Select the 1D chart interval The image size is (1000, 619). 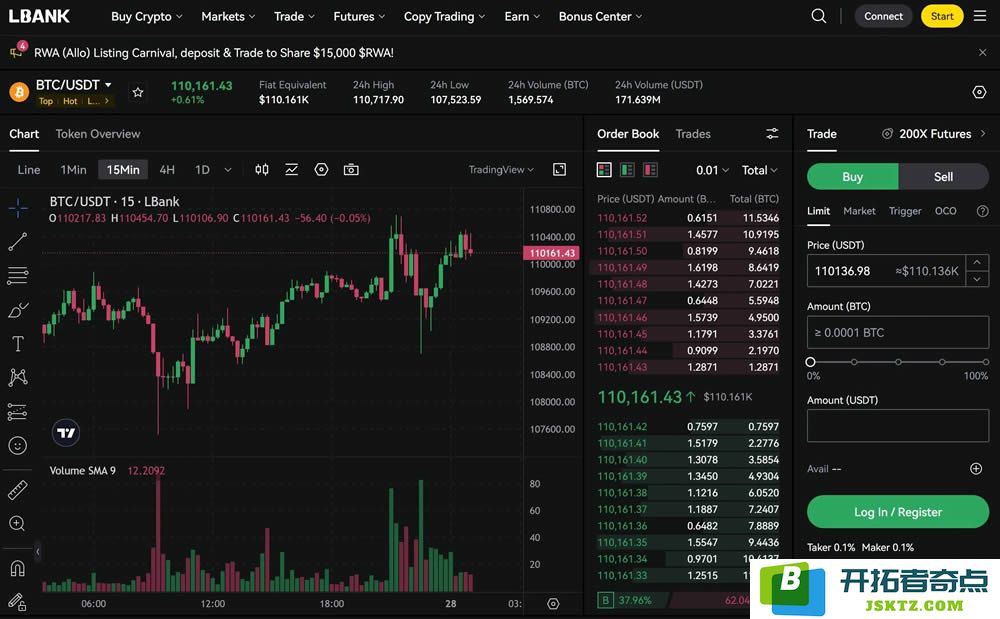202,170
